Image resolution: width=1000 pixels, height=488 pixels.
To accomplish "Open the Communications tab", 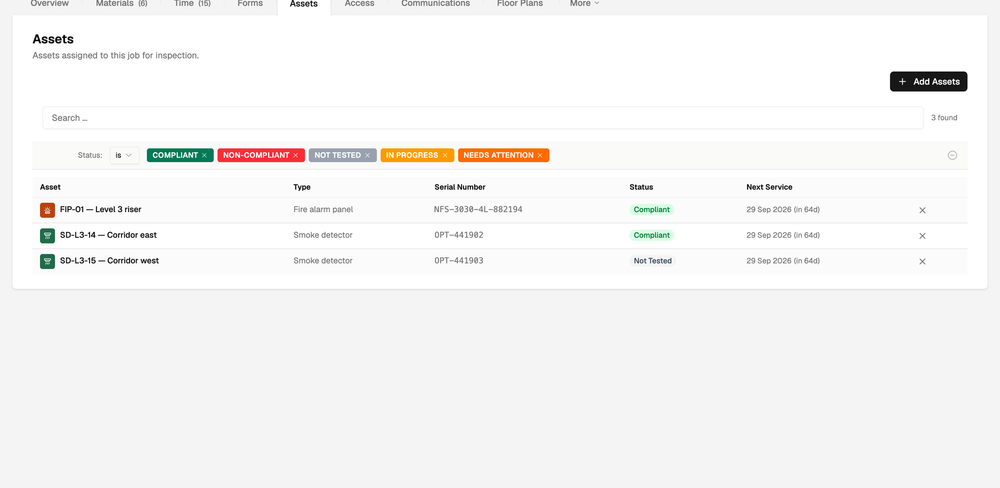I will click(436, 4).
